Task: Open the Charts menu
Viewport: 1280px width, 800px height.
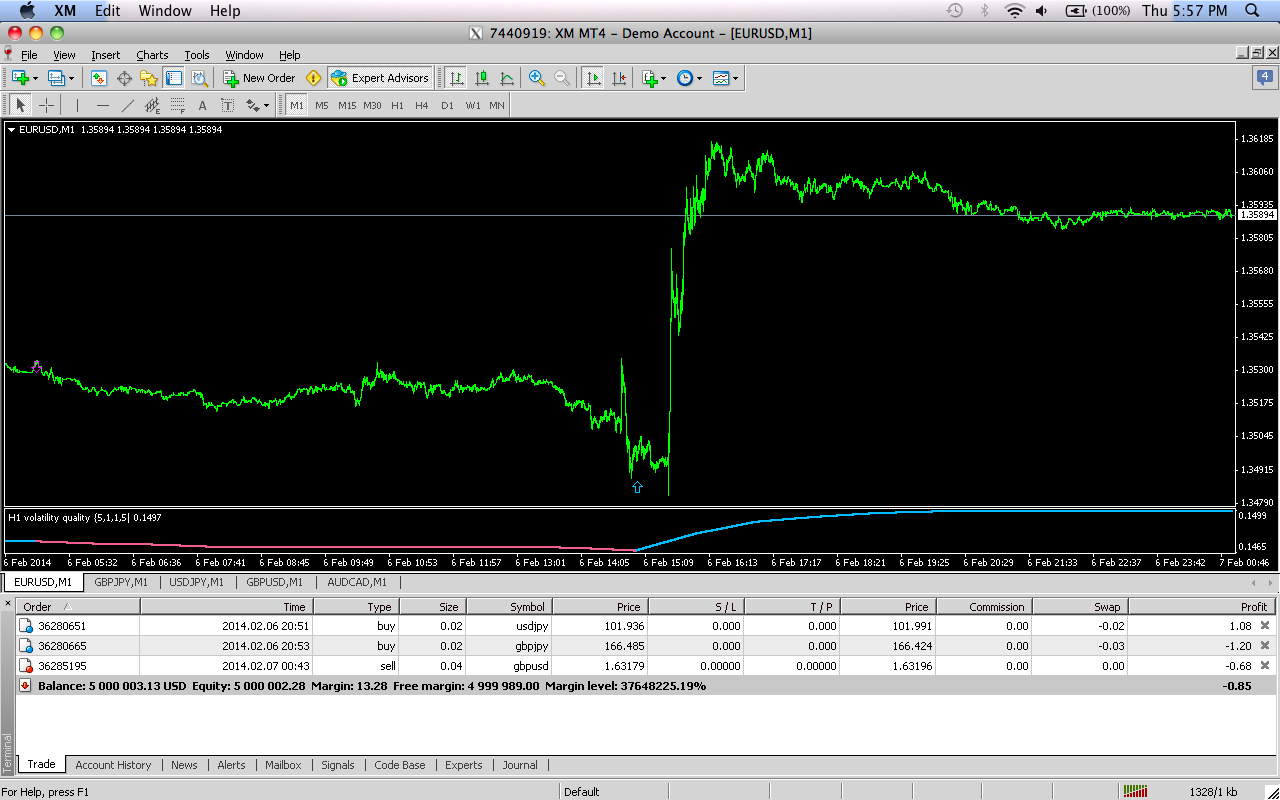Action: coord(152,55)
